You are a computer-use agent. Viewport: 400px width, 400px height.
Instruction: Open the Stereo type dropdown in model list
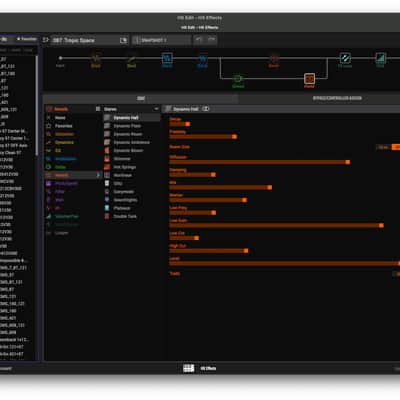click(x=131, y=109)
